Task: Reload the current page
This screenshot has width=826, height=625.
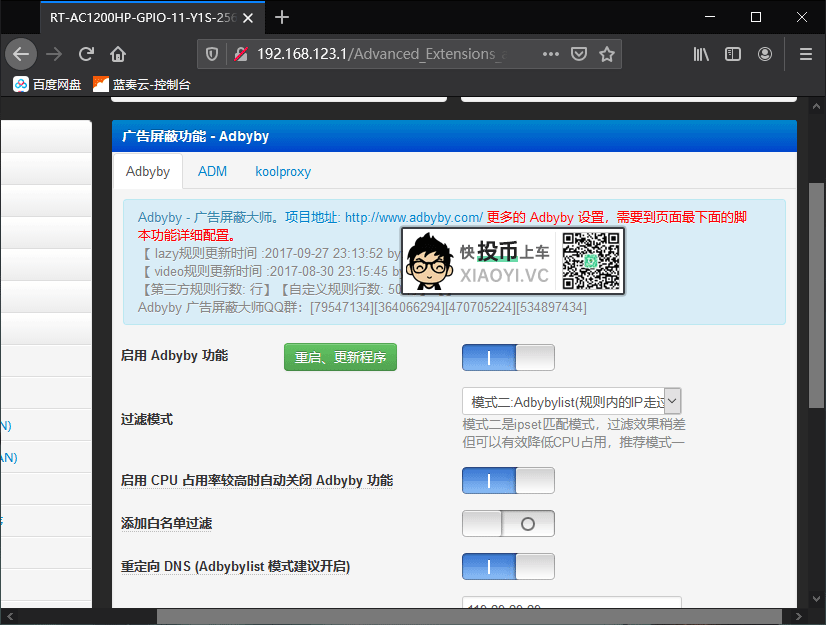Action: [x=86, y=54]
